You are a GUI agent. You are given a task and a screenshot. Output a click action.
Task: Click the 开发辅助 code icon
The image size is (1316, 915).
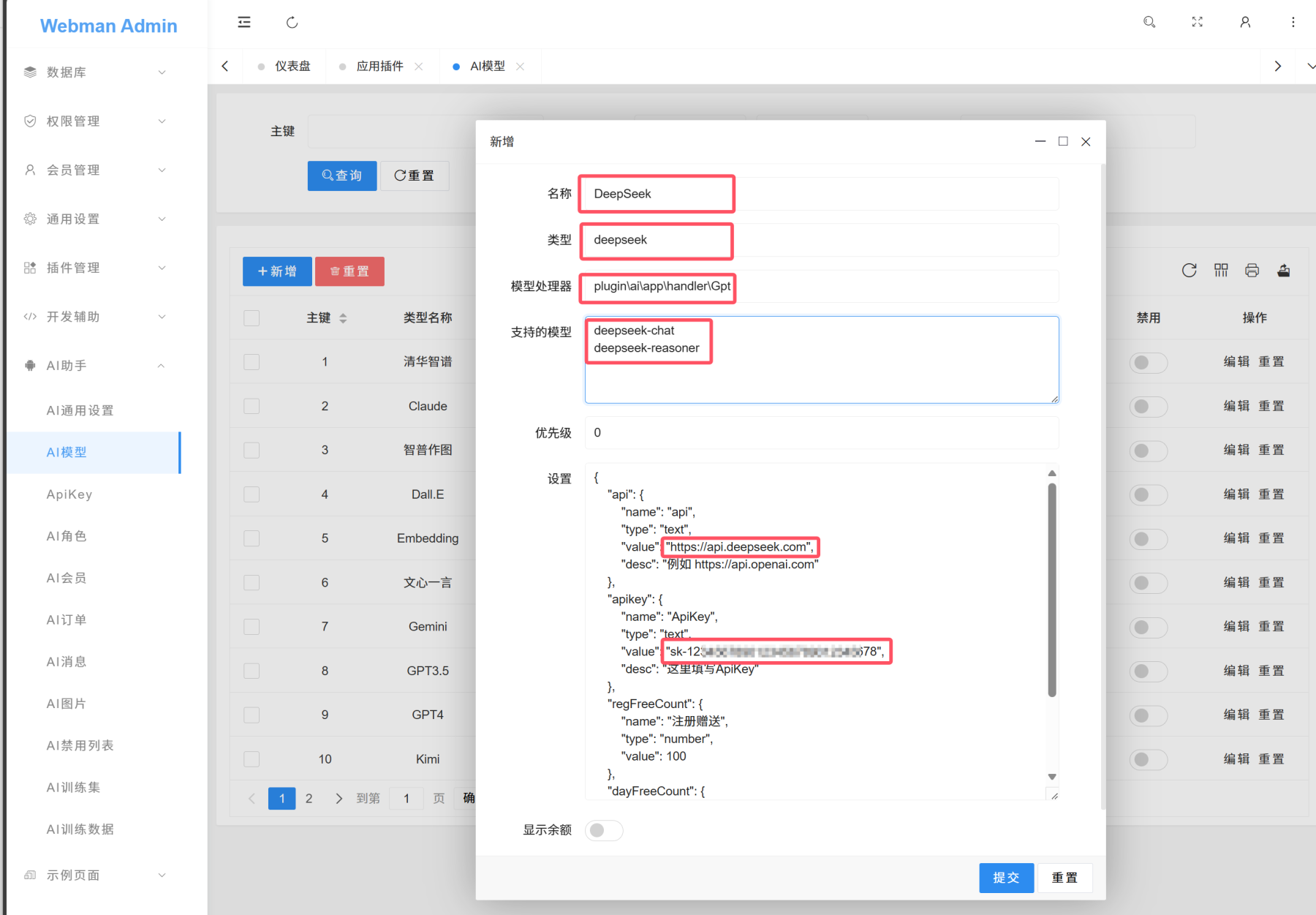pyautogui.click(x=30, y=317)
